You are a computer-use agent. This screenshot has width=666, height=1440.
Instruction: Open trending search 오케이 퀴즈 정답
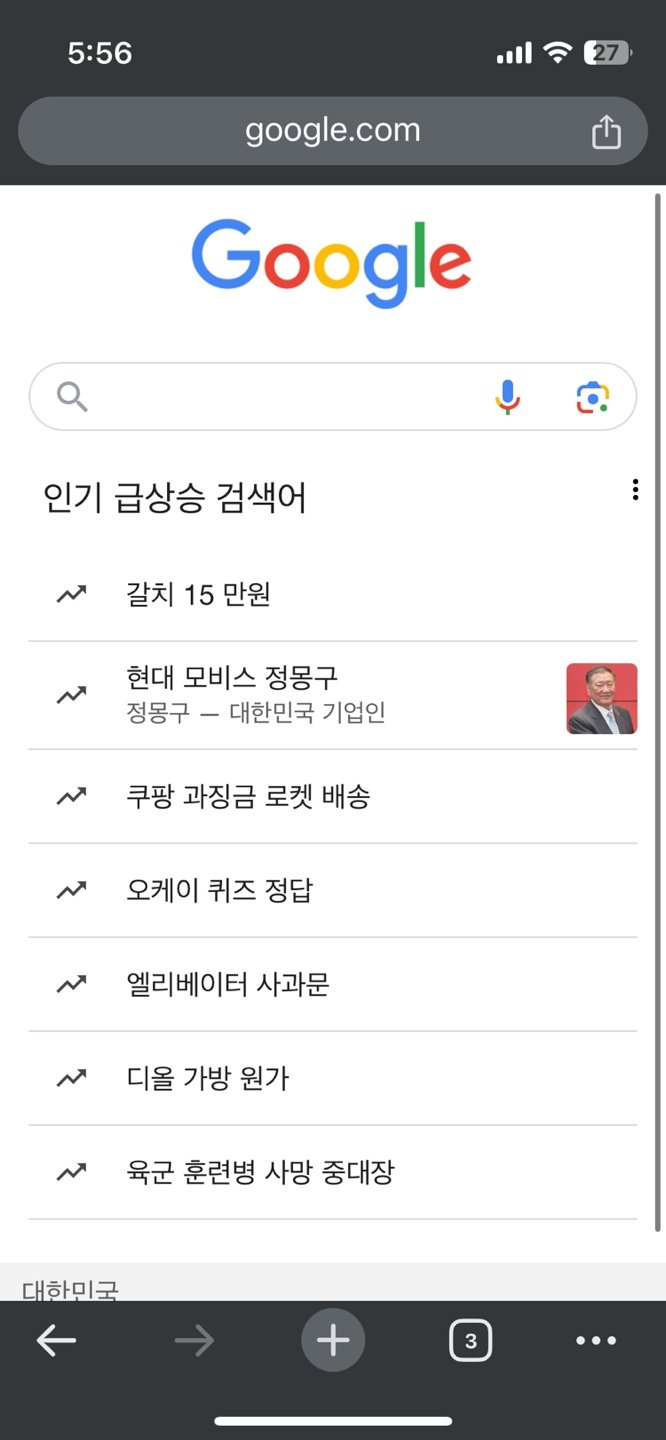coord(219,891)
